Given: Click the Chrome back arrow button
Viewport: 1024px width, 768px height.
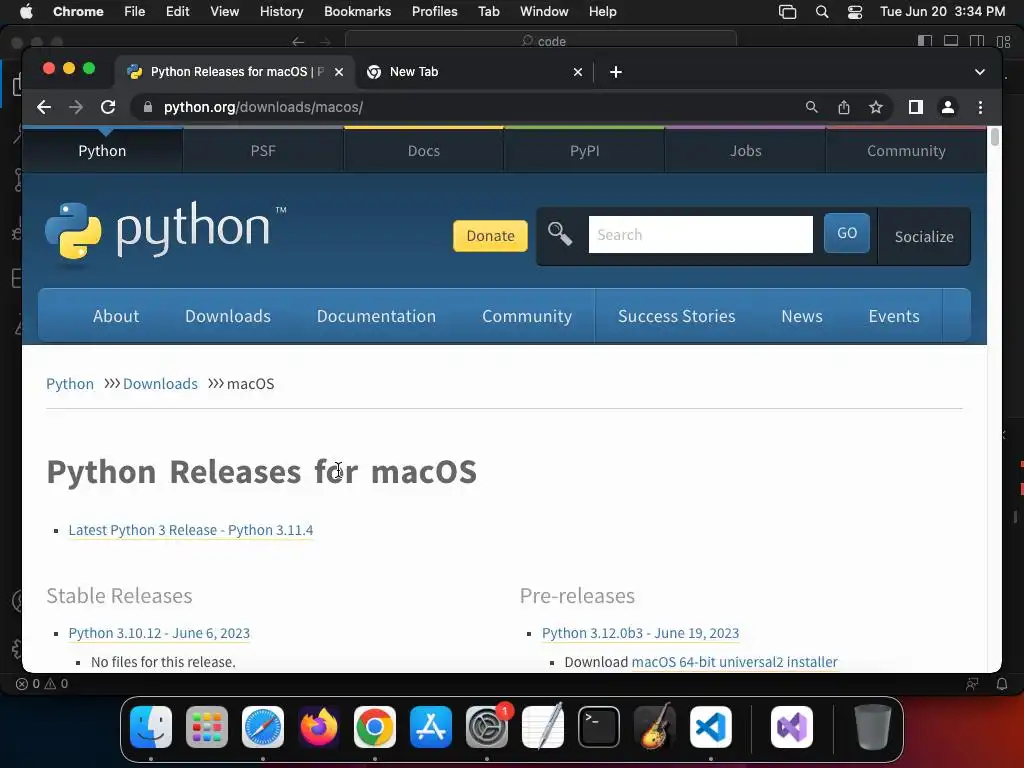Looking at the screenshot, I should pos(44,107).
